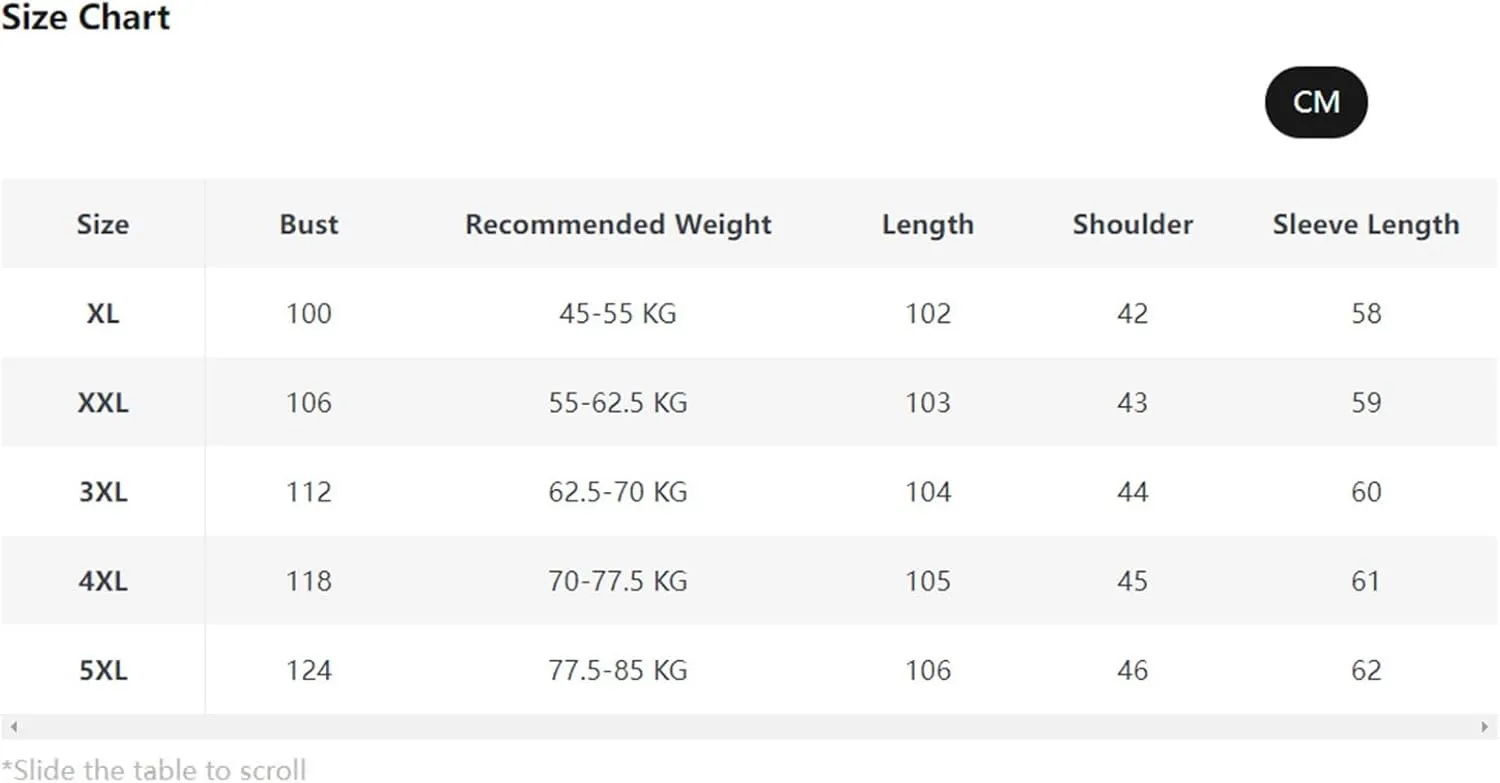This screenshot has height=783, width=1500.
Task: Select the XXL size row label
Action: [103, 403]
